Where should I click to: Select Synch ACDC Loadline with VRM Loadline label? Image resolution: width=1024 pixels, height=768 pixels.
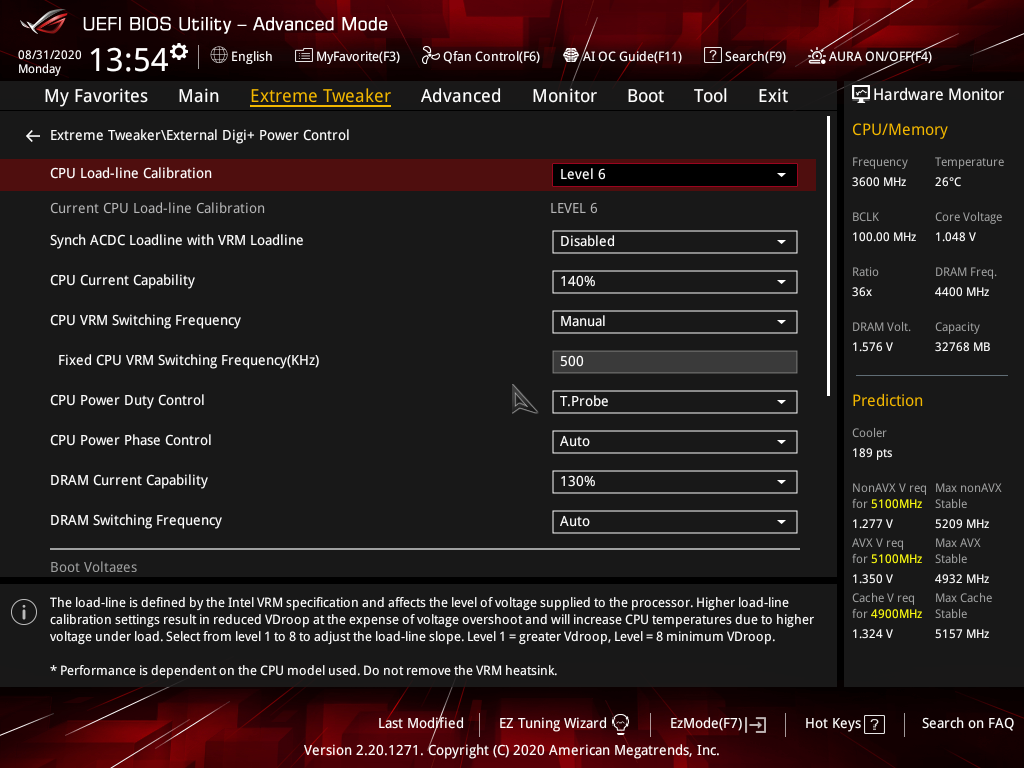[176, 240]
